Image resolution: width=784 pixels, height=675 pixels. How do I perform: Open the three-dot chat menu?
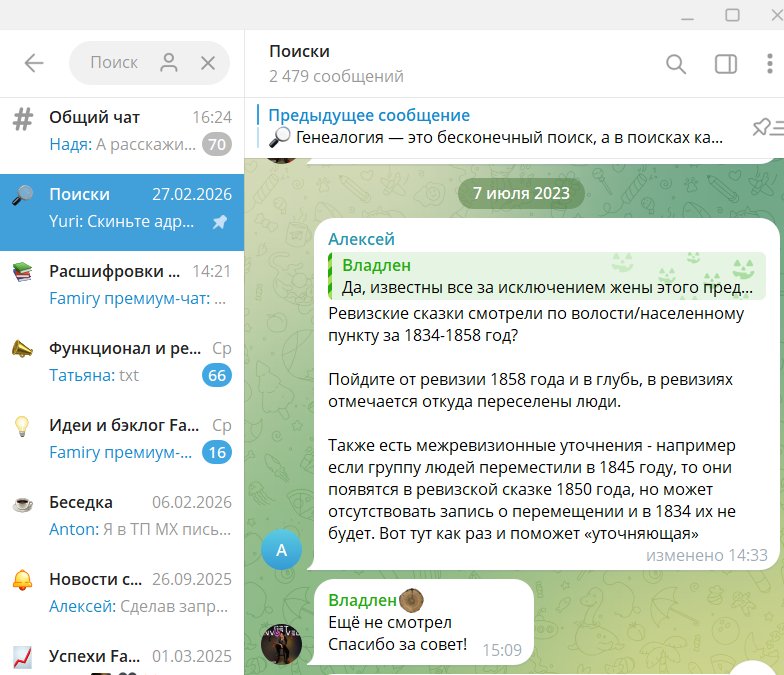click(770, 64)
